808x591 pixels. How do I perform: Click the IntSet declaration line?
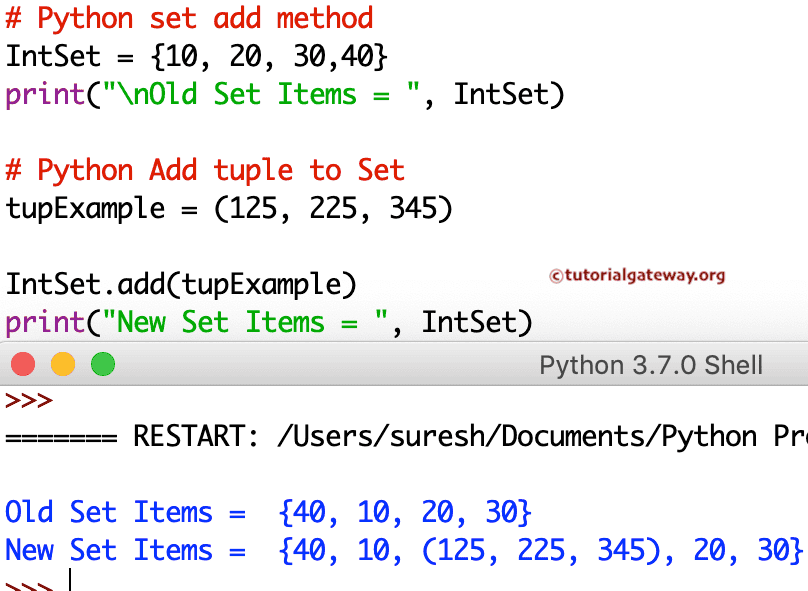click(x=195, y=56)
